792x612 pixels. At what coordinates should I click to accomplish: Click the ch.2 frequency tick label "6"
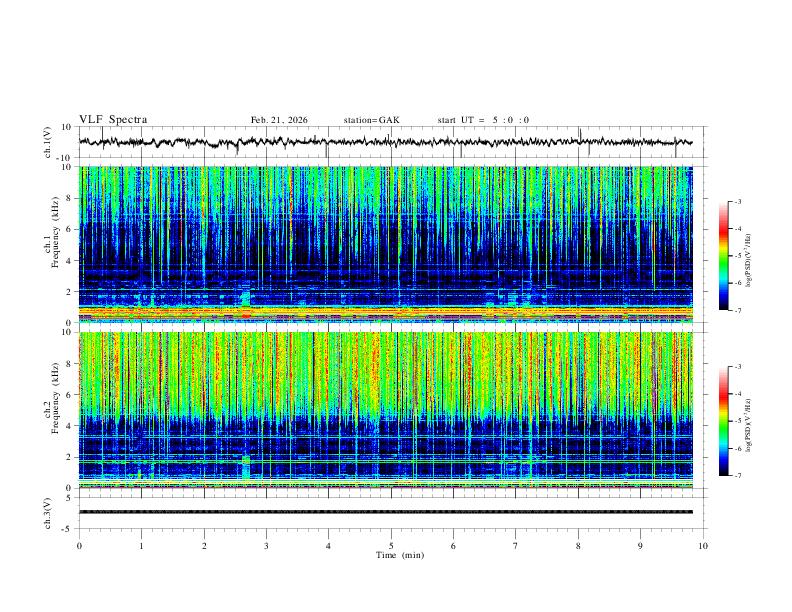pos(71,395)
